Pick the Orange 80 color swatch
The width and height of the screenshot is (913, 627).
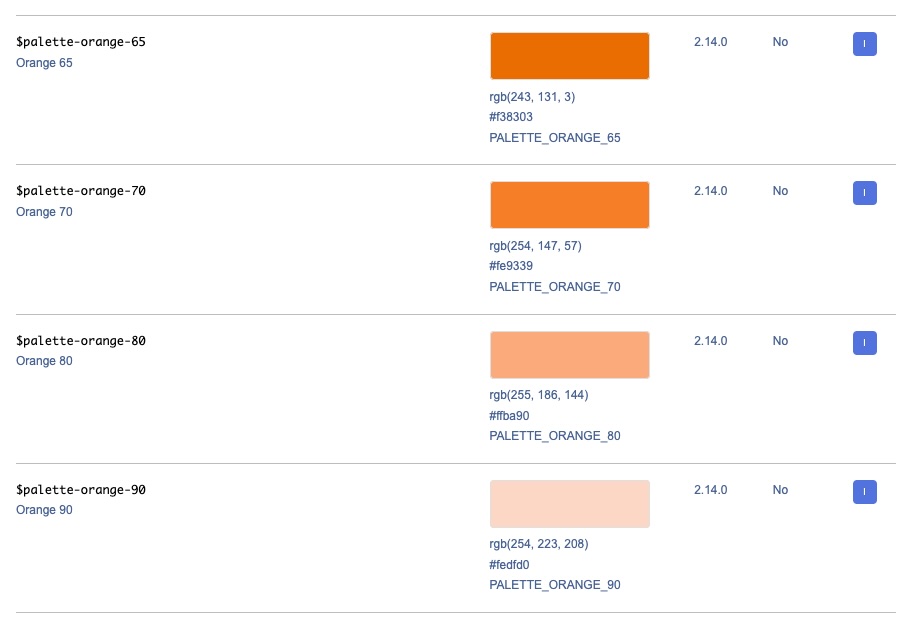[x=569, y=355]
